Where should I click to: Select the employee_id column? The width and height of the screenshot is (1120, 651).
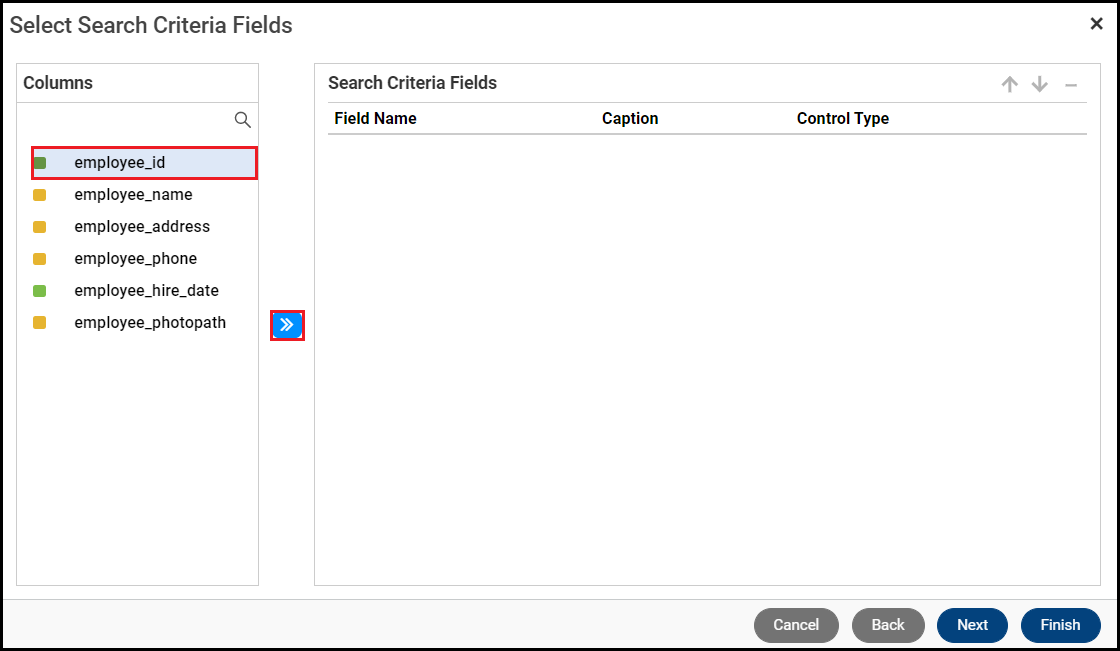click(x=120, y=163)
